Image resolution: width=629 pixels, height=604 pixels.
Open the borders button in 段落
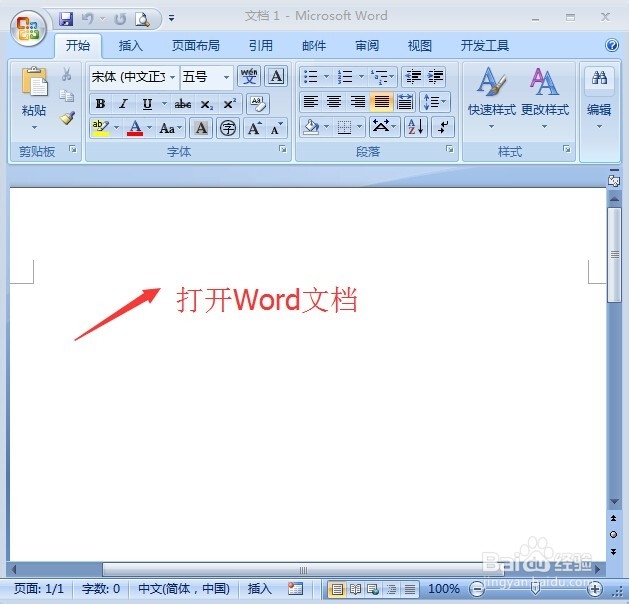(x=344, y=128)
